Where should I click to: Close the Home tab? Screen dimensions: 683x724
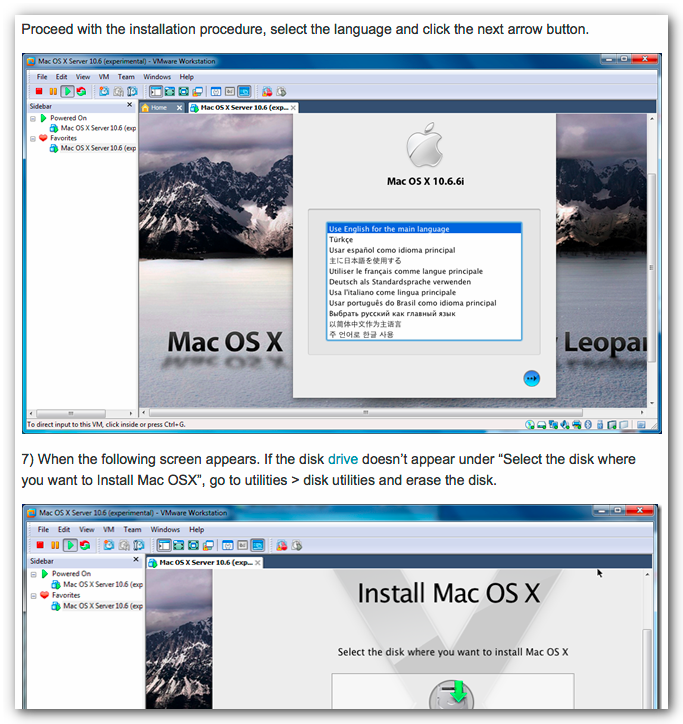pos(179,108)
